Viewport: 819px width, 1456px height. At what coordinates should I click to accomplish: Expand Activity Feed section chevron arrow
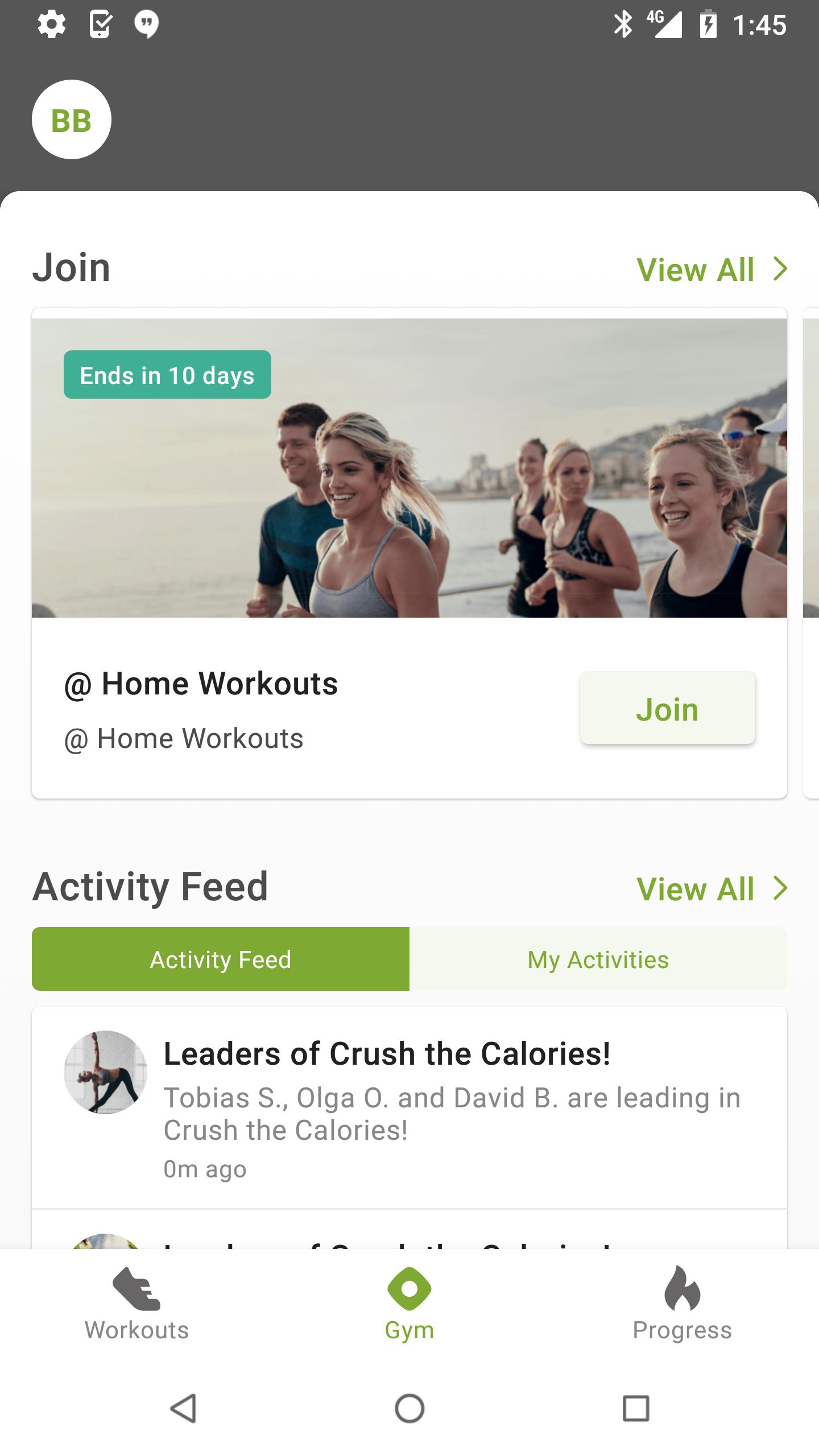coord(781,888)
